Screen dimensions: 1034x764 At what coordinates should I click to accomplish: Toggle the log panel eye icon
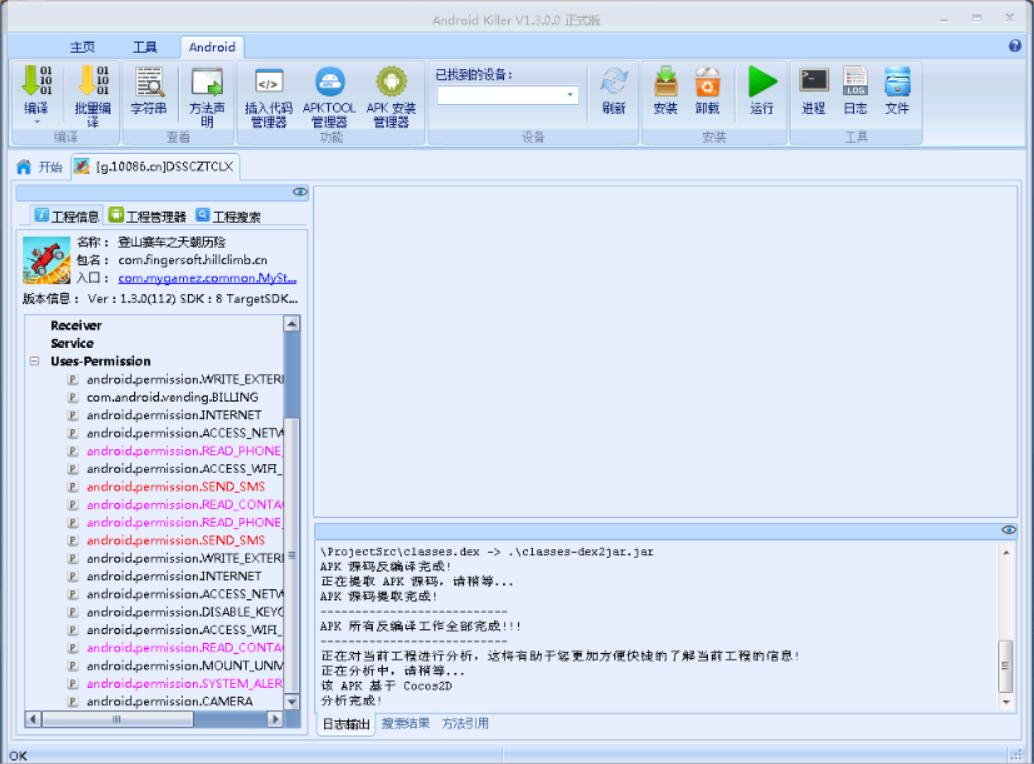[1009, 530]
